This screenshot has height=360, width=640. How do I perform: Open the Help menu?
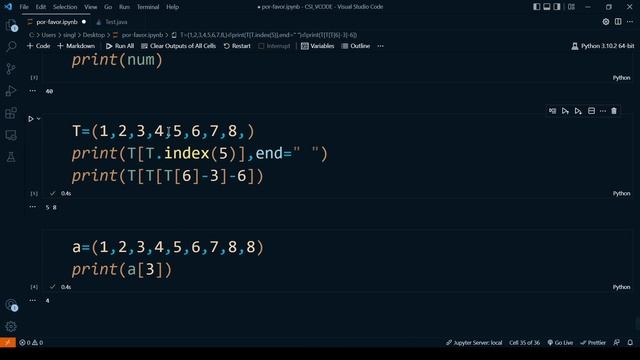(x=173, y=7)
